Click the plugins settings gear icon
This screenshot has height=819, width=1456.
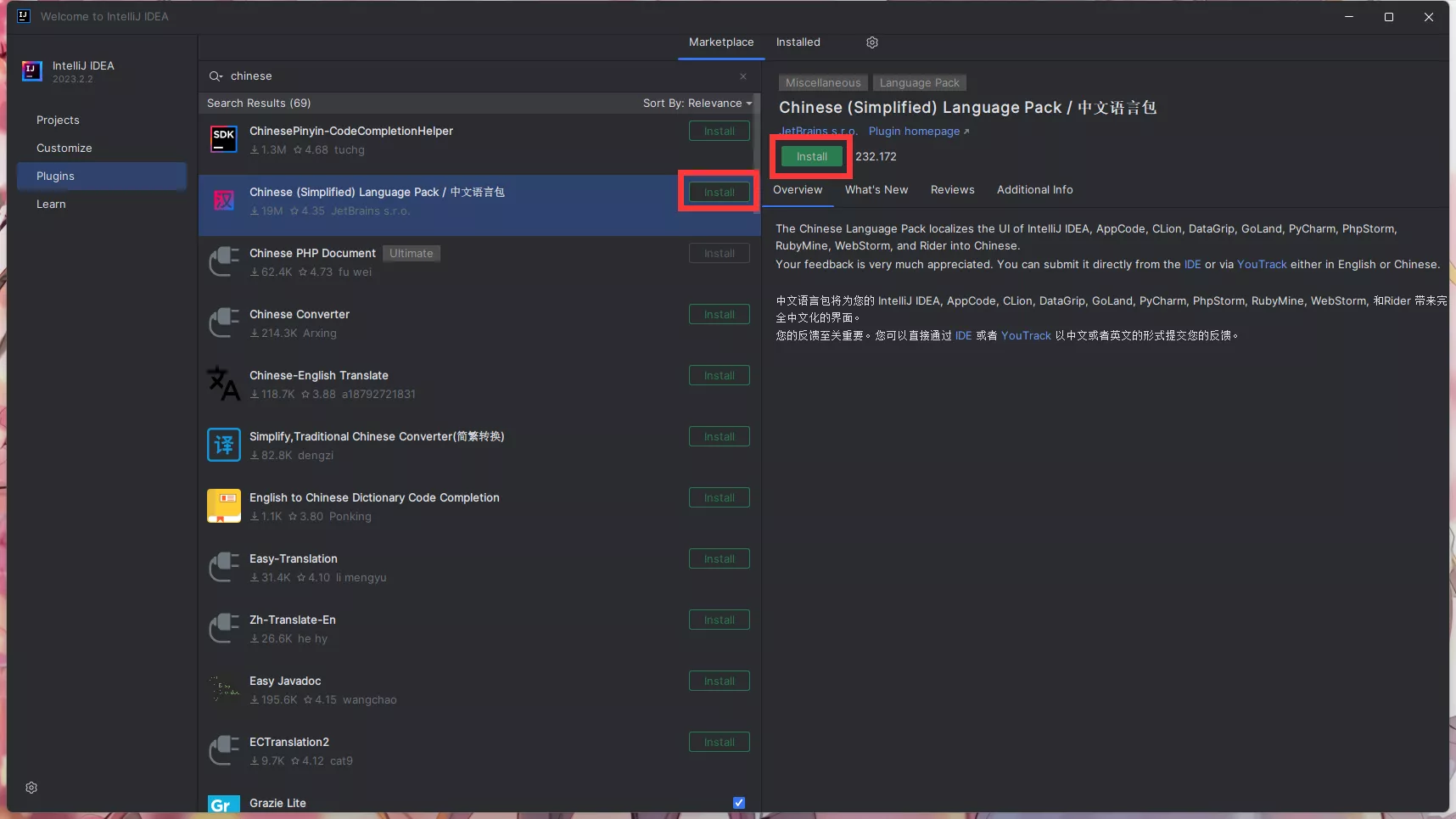pos(871,42)
